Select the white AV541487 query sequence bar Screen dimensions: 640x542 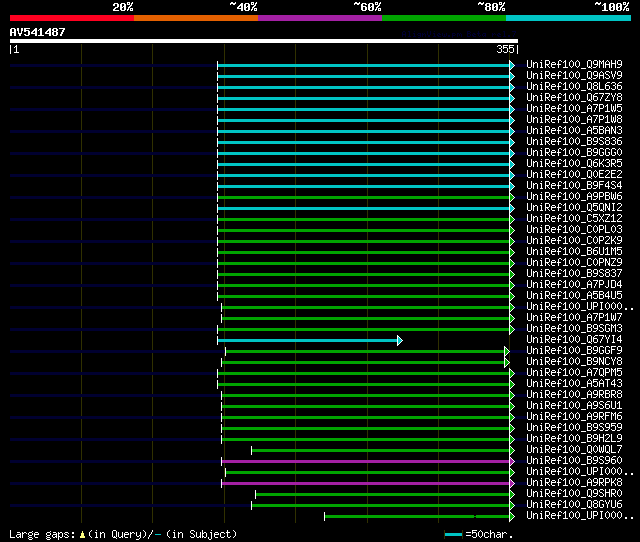(264, 41)
